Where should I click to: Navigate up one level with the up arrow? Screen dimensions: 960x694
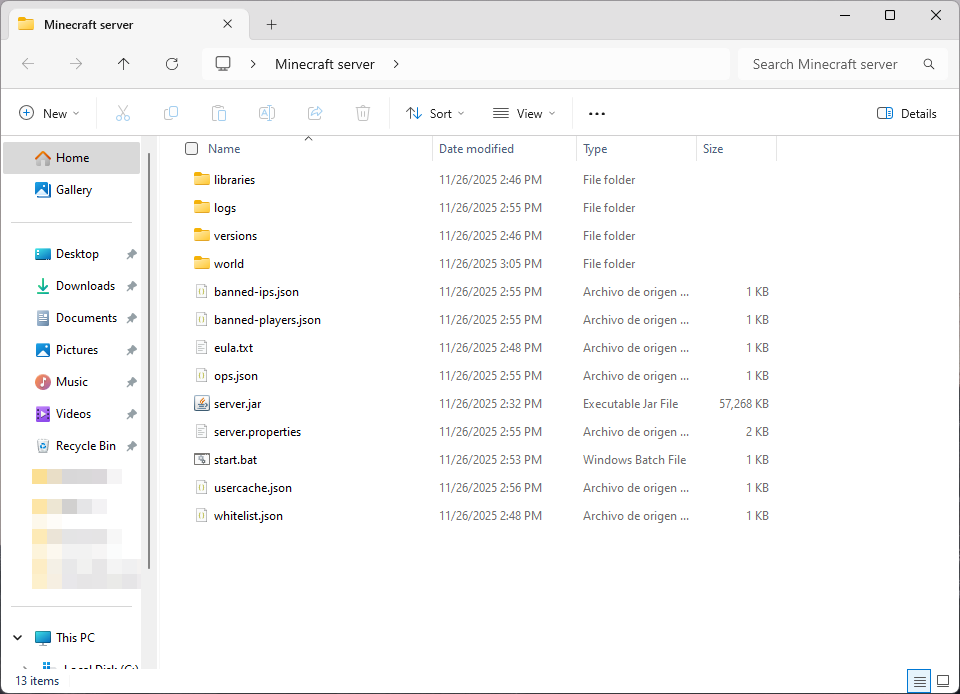[x=123, y=63]
